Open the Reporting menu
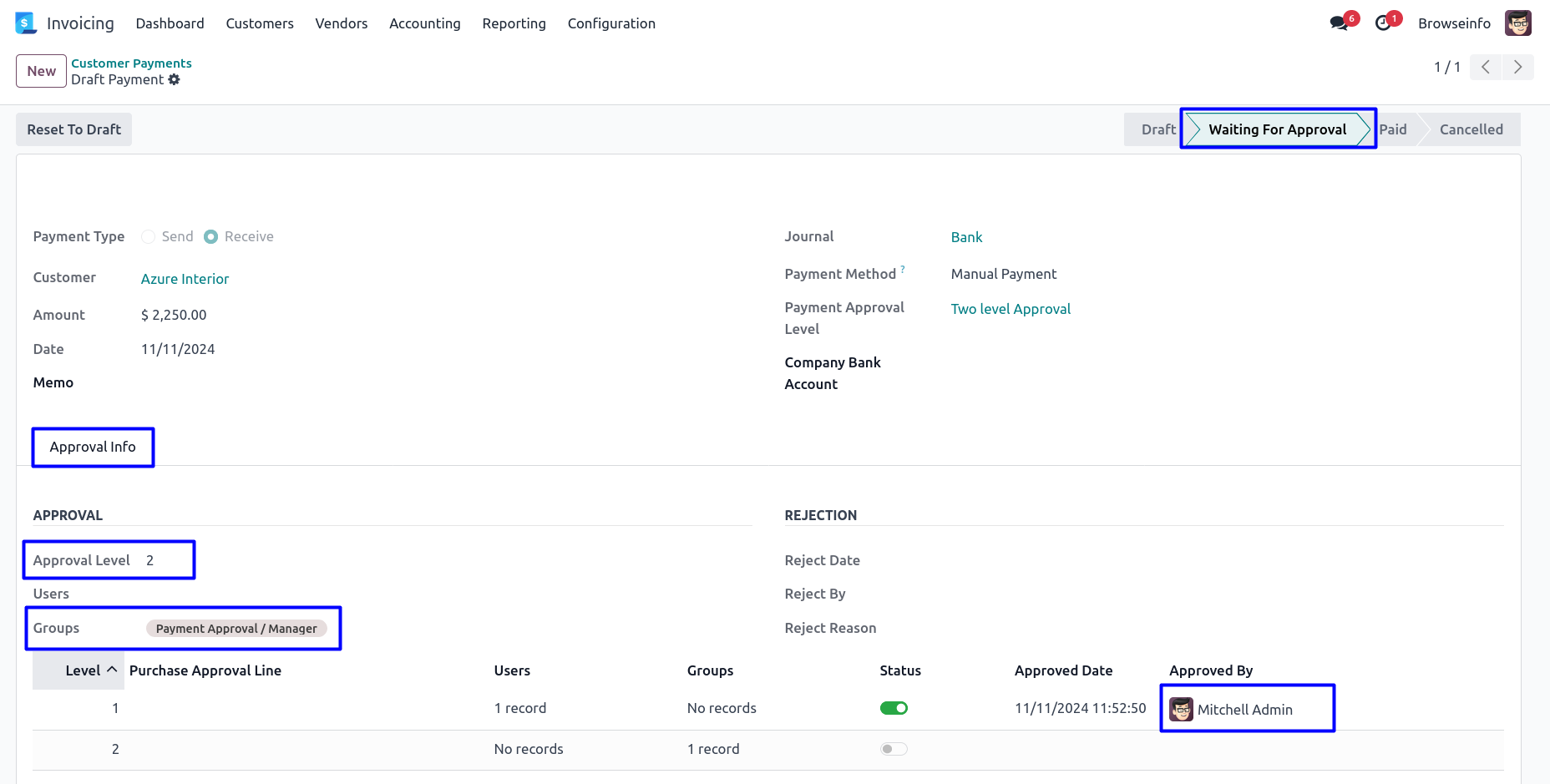This screenshot has height=784, width=1550. point(514,23)
